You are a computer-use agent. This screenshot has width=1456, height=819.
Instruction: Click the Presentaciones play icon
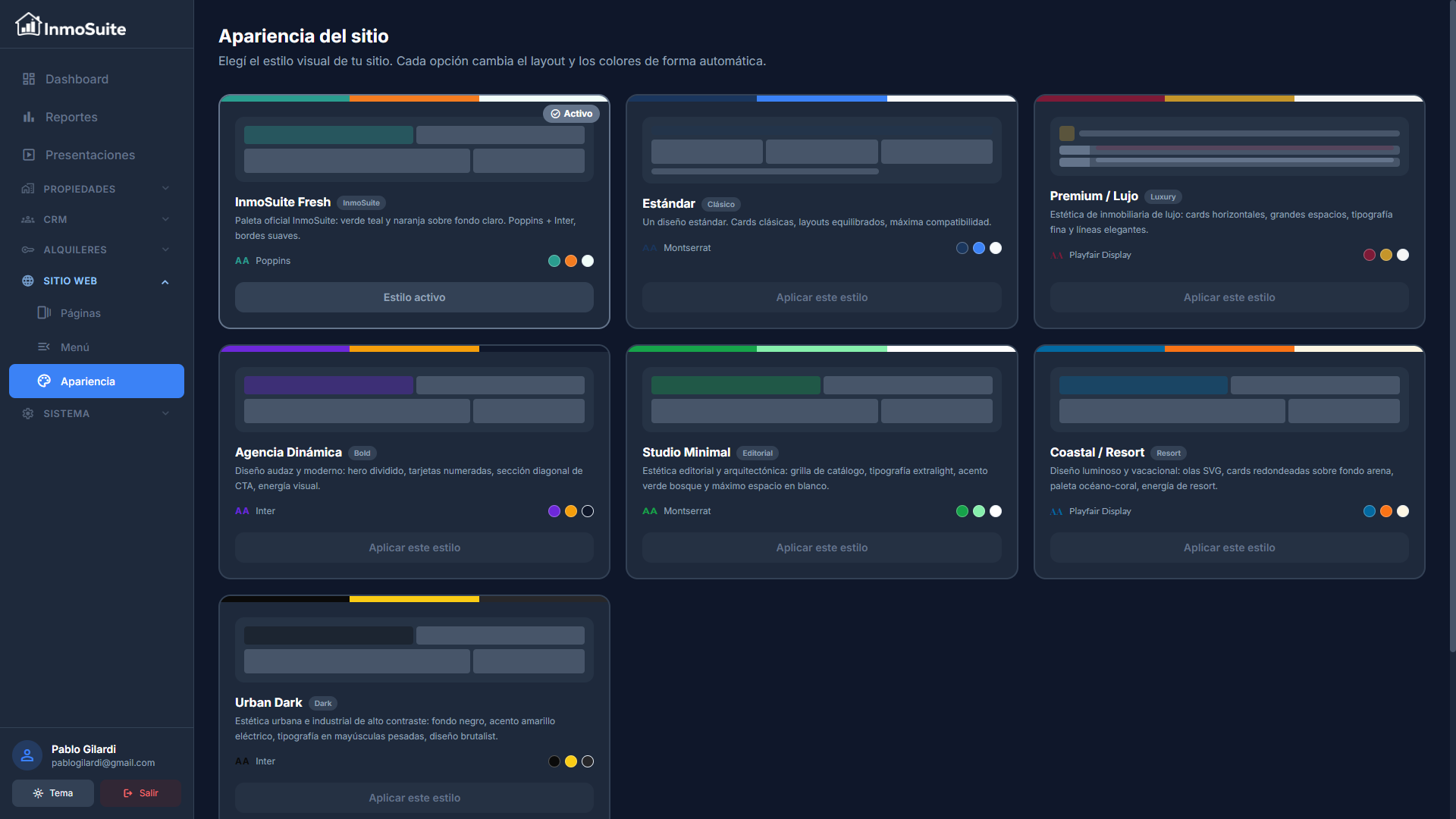click(29, 155)
